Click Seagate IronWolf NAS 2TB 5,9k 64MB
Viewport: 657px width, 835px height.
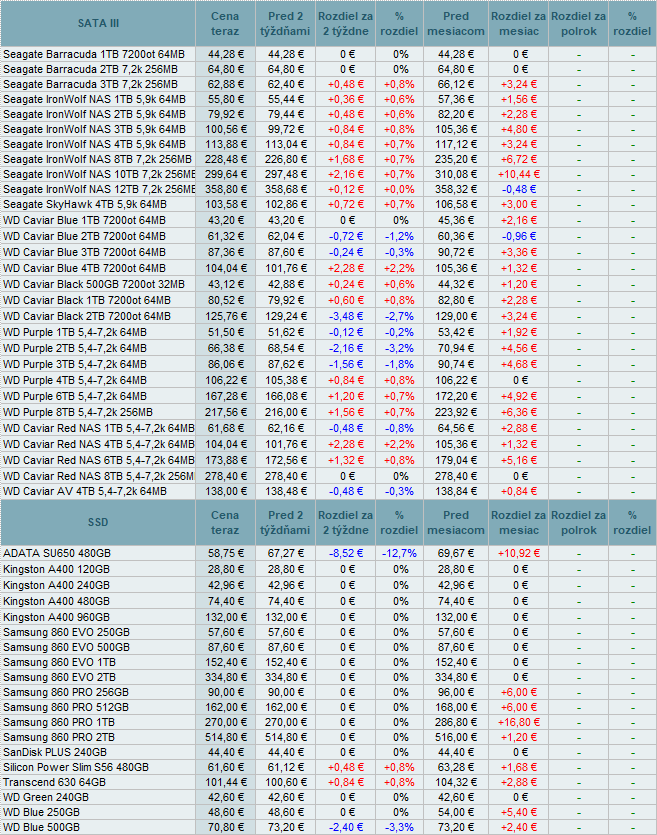point(94,114)
